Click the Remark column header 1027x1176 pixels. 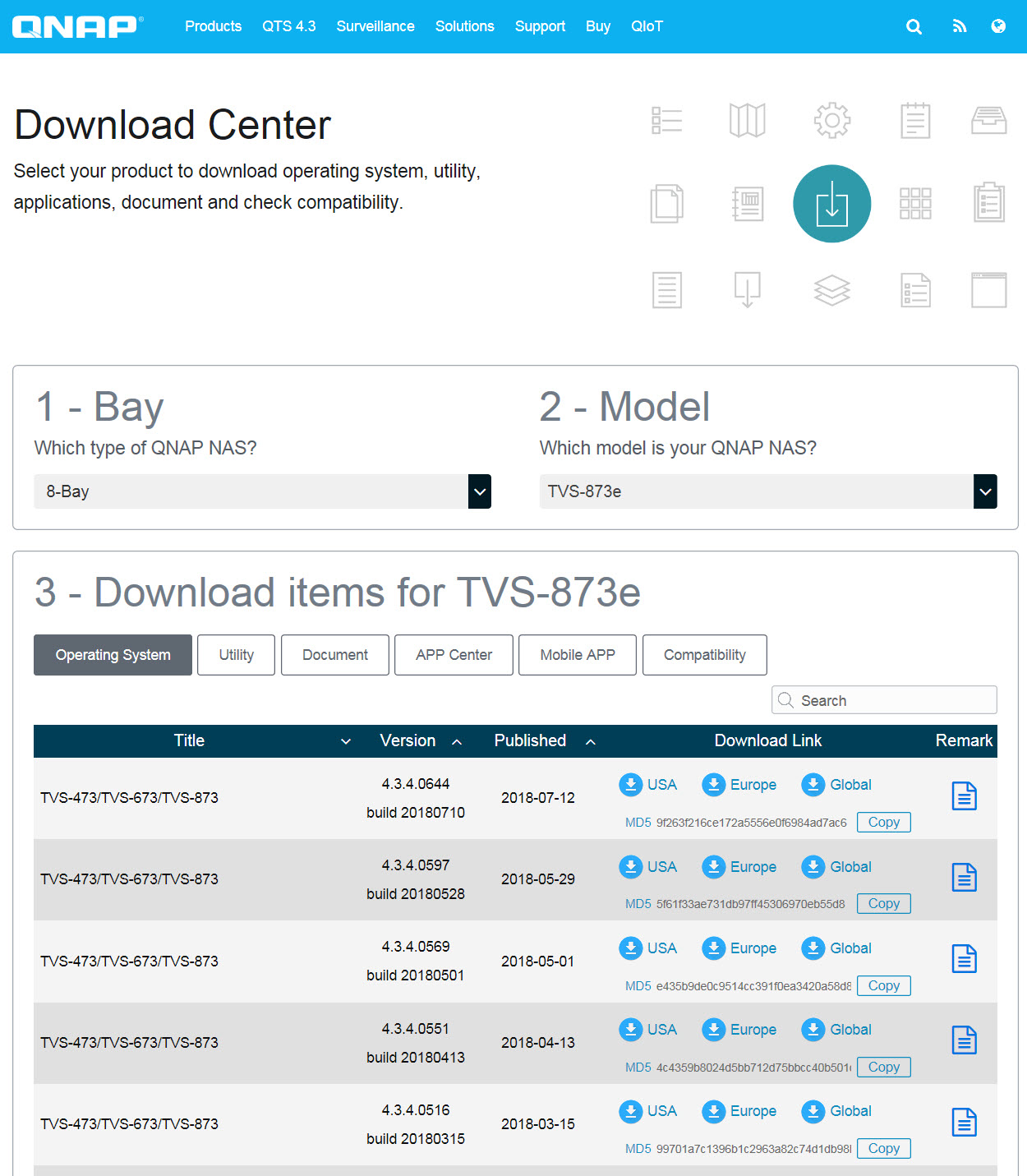pos(965,740)
